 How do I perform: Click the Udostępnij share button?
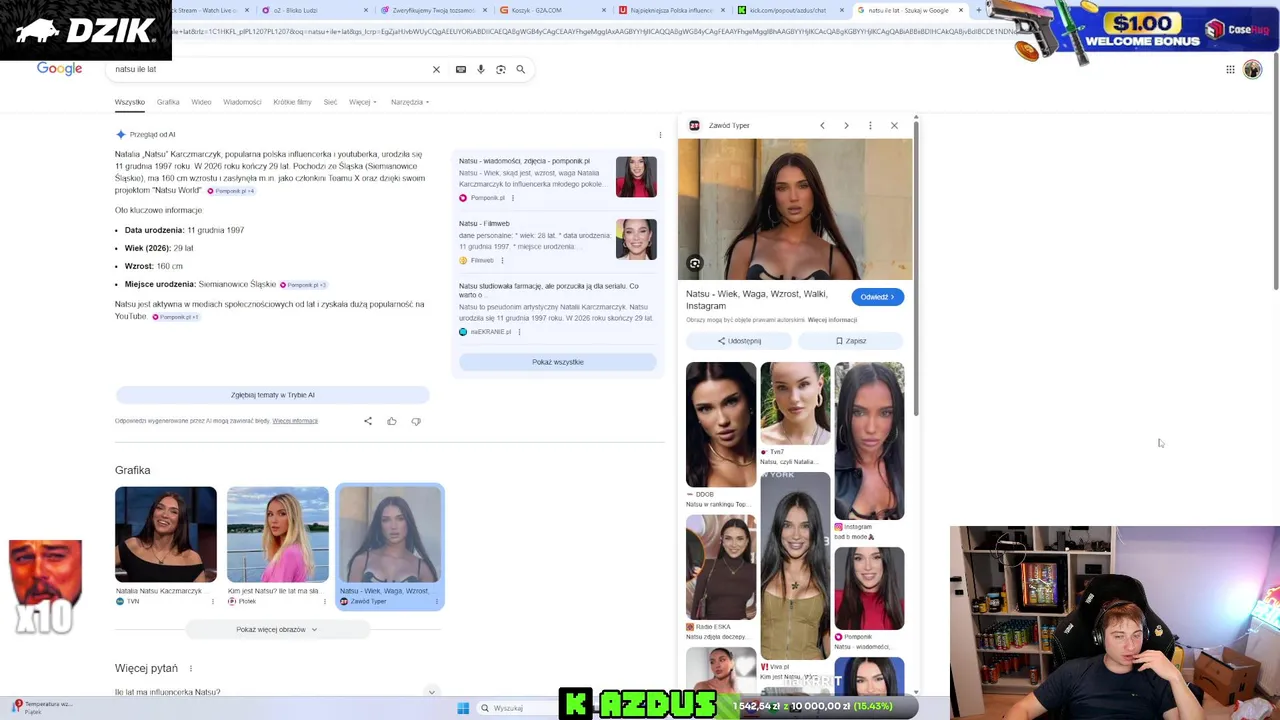[739, 341]
